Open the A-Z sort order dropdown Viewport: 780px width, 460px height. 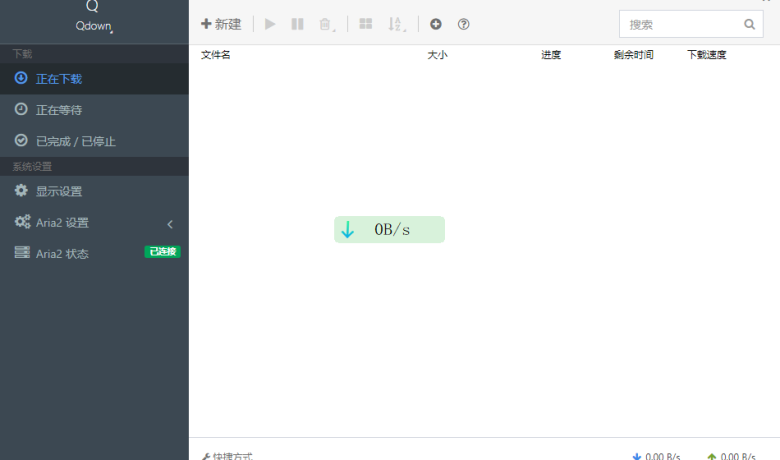coord(396,24)
